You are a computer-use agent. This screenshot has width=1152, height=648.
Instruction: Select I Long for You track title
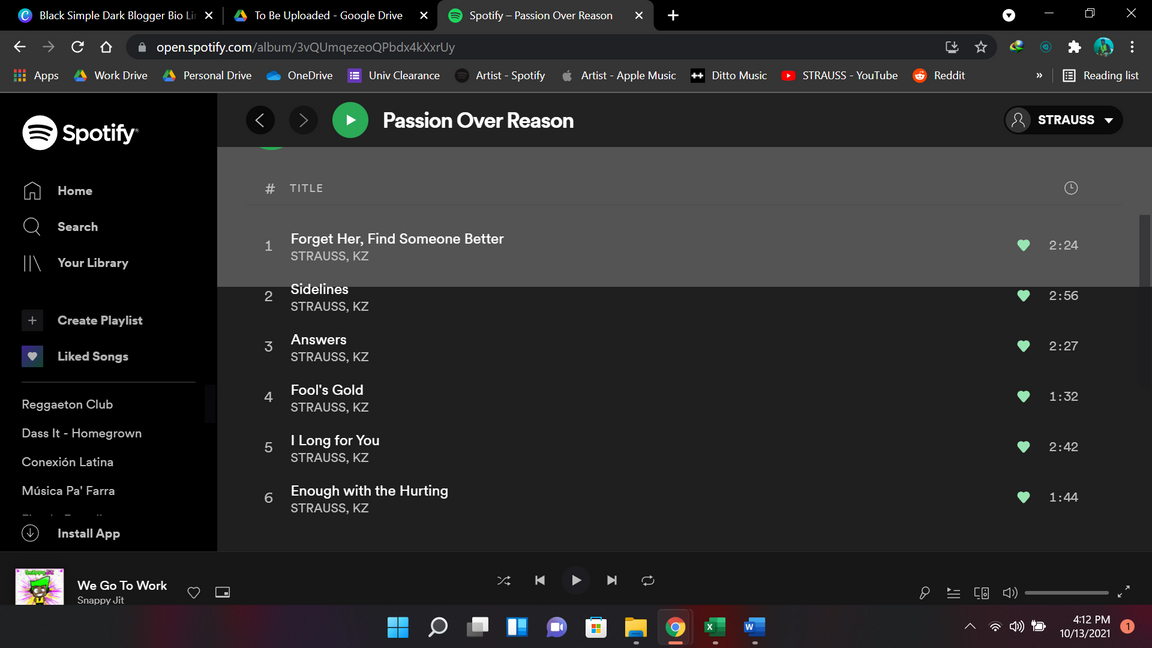(335, 440)
